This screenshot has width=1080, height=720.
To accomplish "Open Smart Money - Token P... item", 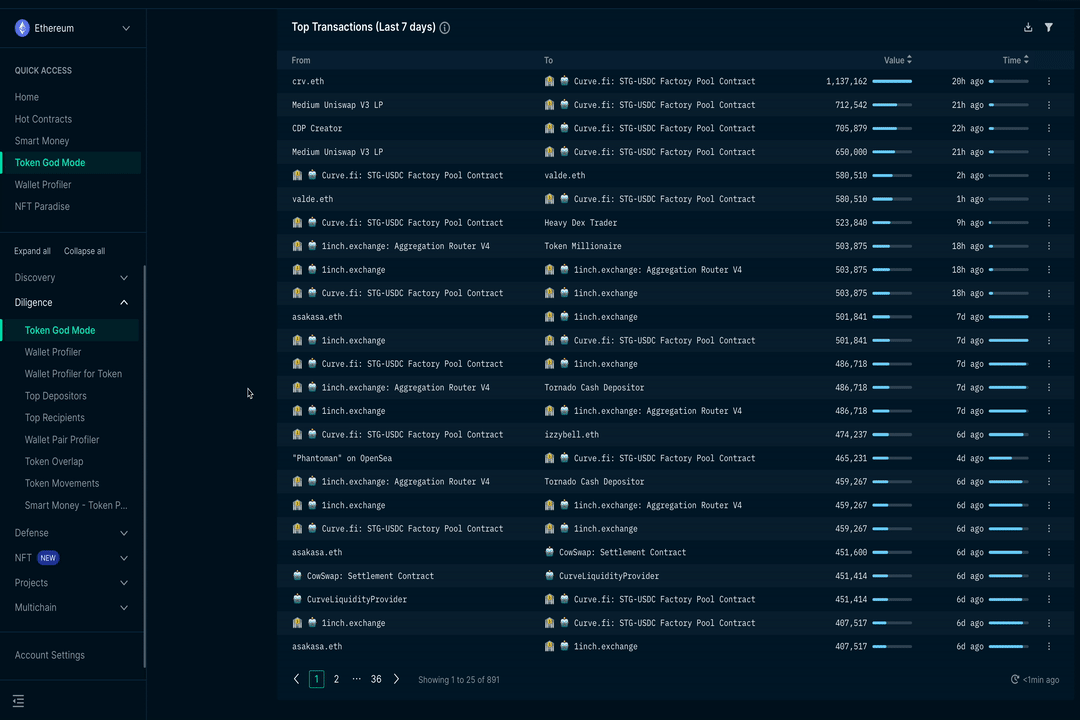I will (x=76, y=506).
